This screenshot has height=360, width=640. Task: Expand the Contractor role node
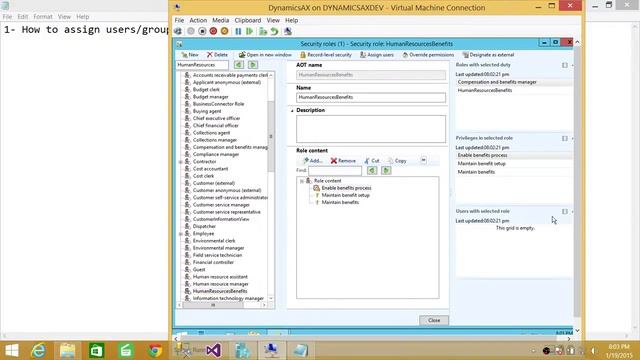tap(180, 162)
